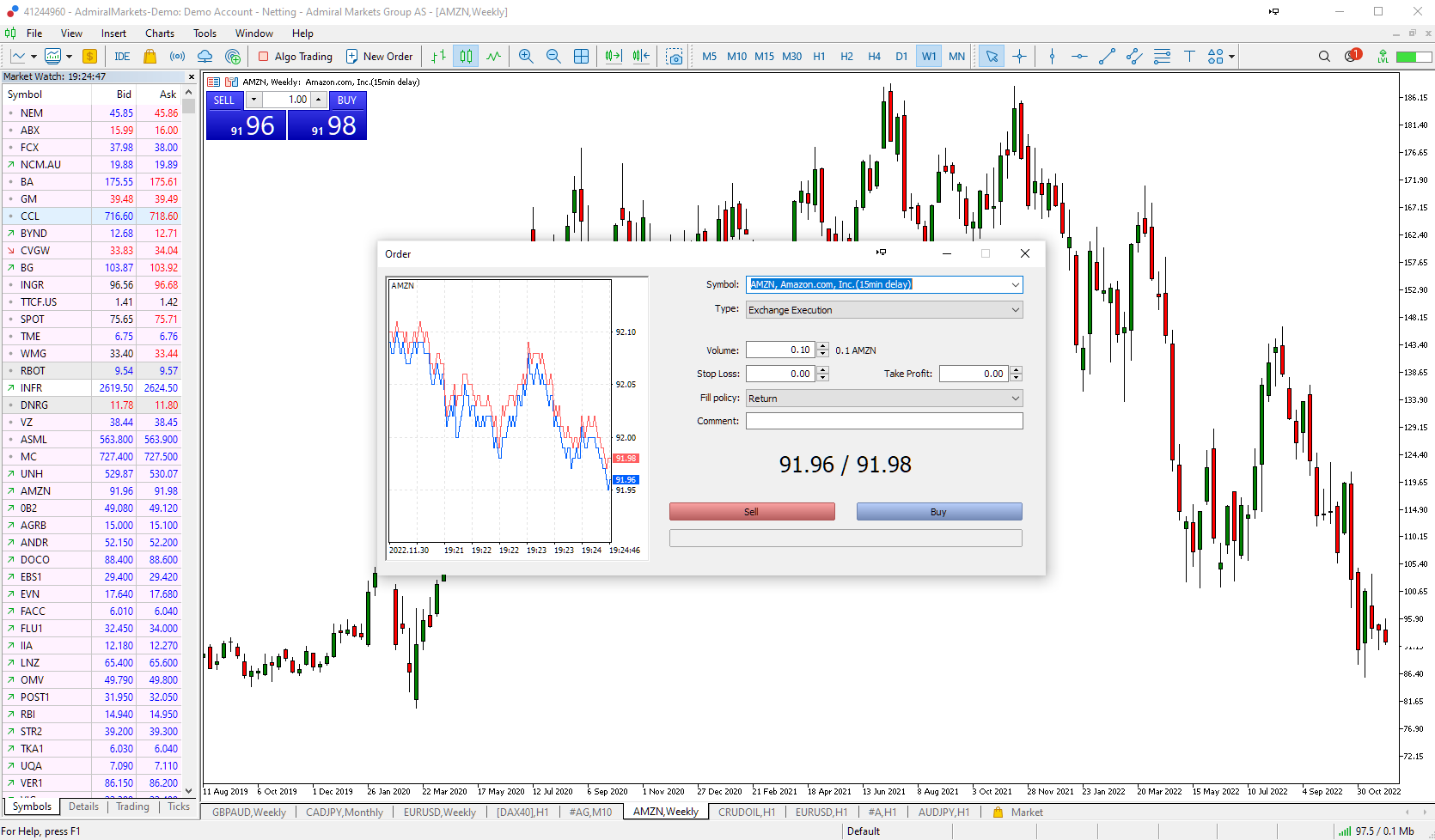1435x840 pixels.
Task: Select the equidistant channel tool
Action: pyautogui.click(x=1134, y=57)
